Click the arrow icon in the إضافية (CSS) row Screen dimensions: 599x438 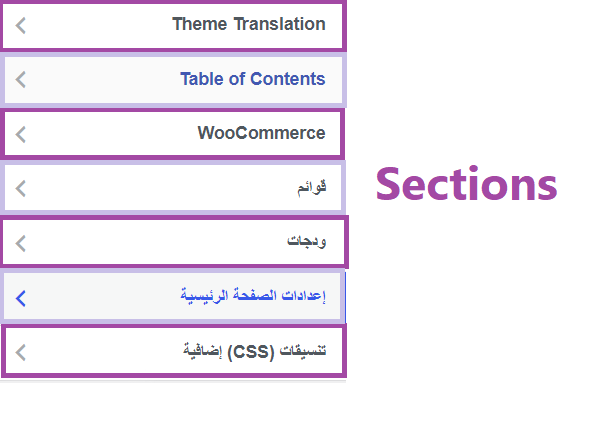pos(21,352)
